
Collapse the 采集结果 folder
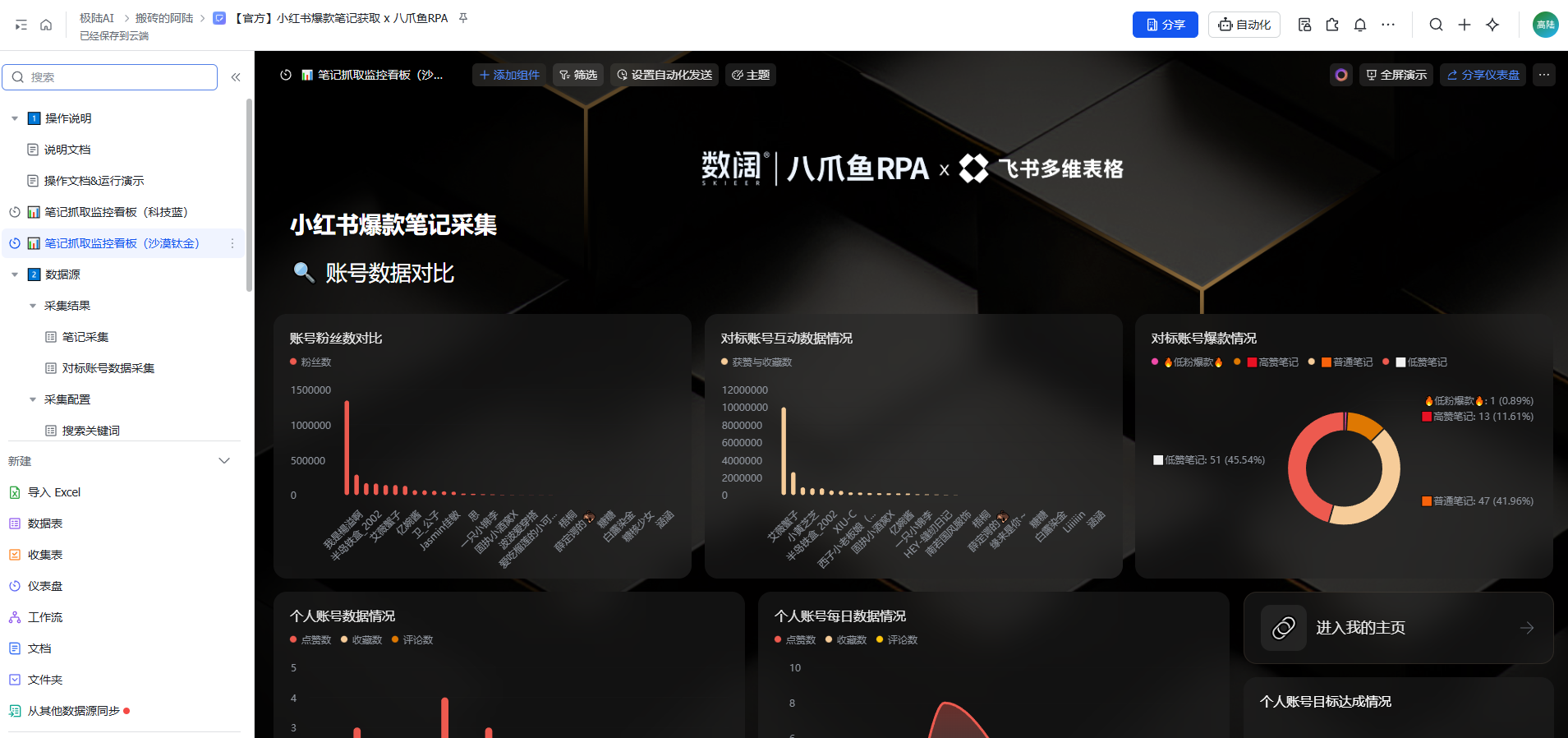33,306
